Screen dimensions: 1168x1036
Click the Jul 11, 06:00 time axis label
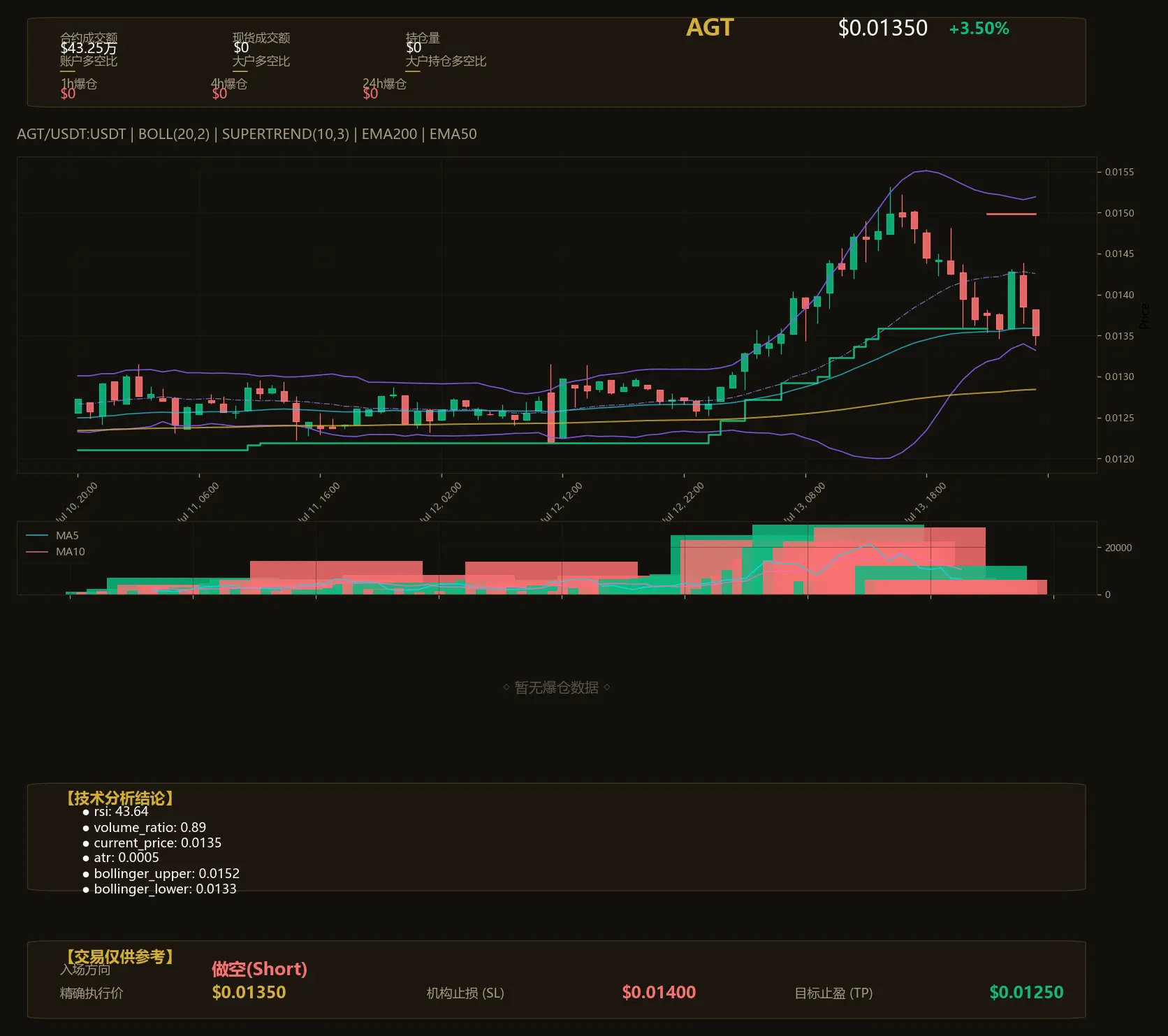coord(197,502)
